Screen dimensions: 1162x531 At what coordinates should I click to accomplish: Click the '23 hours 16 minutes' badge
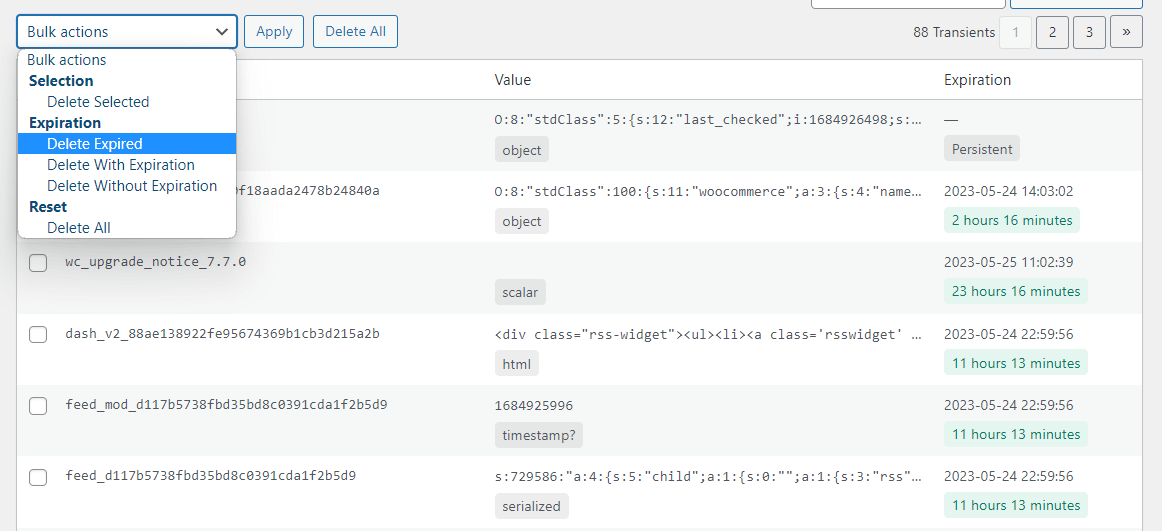pos(1015,292)
